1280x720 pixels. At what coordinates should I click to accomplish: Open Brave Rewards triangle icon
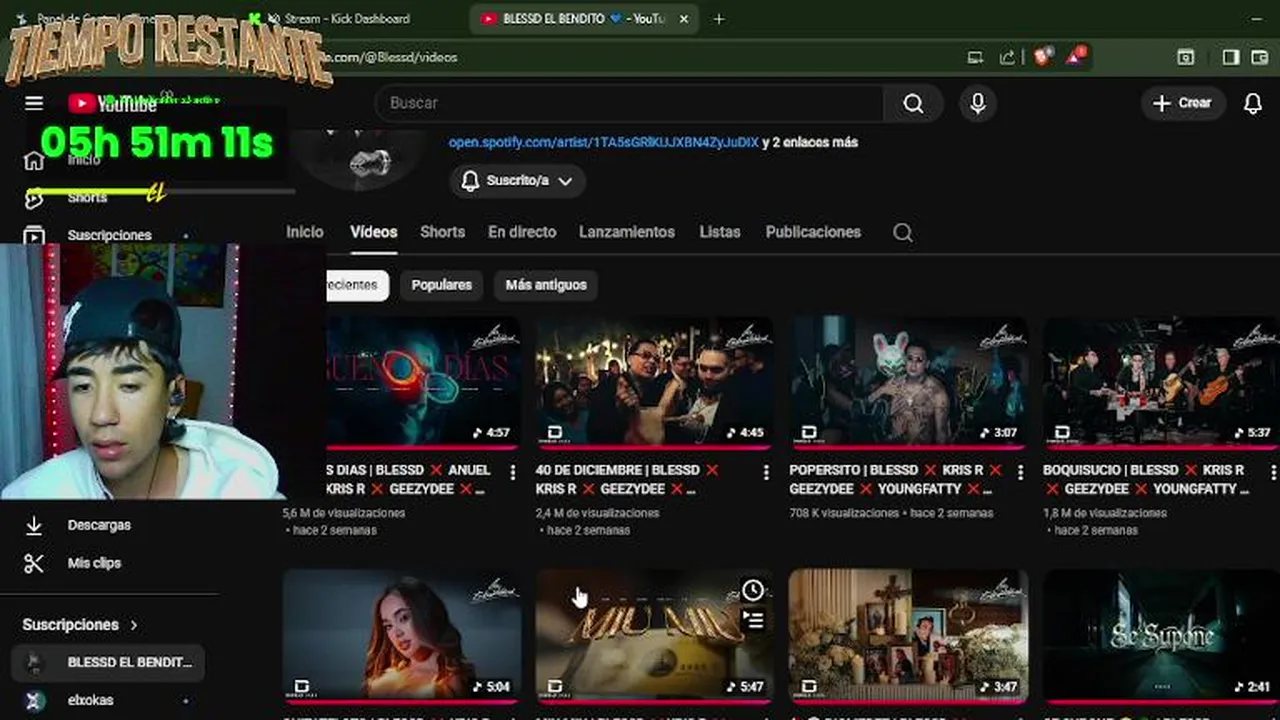1076,57
